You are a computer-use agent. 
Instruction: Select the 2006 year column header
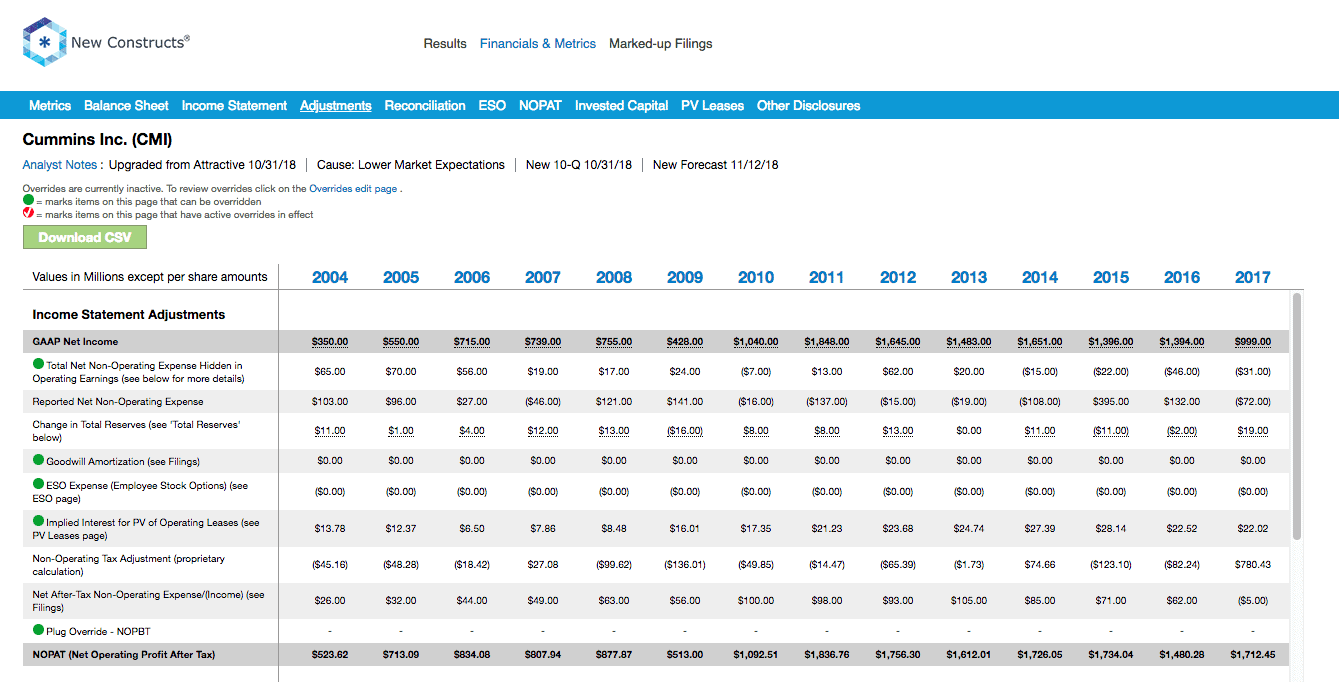[x=472, y=278]
